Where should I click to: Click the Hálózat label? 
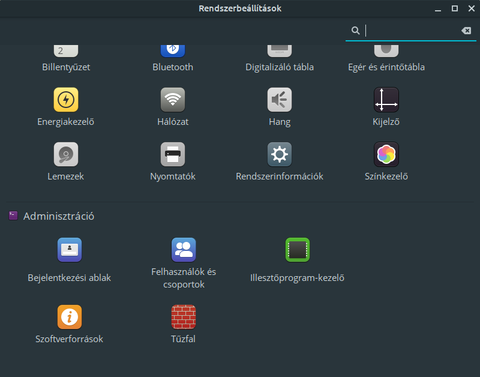[173, 122]
